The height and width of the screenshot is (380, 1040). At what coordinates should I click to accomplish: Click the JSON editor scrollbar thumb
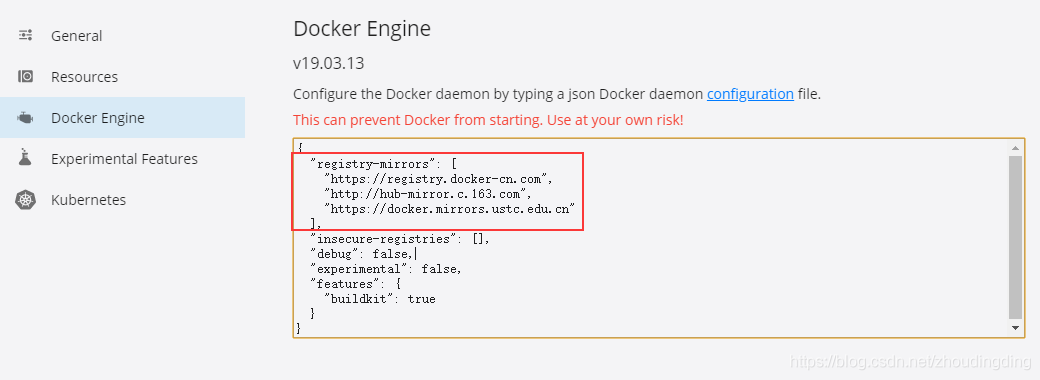(1015, 237)
